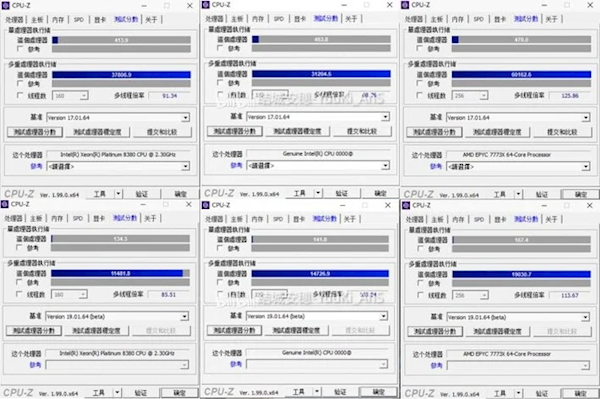The width and height of the screenshot is (600, 399).
Task: Open 工具 arrow menu in EPYC 7773X v19.01.64 beta window
Action: click(x=518, y=393)
